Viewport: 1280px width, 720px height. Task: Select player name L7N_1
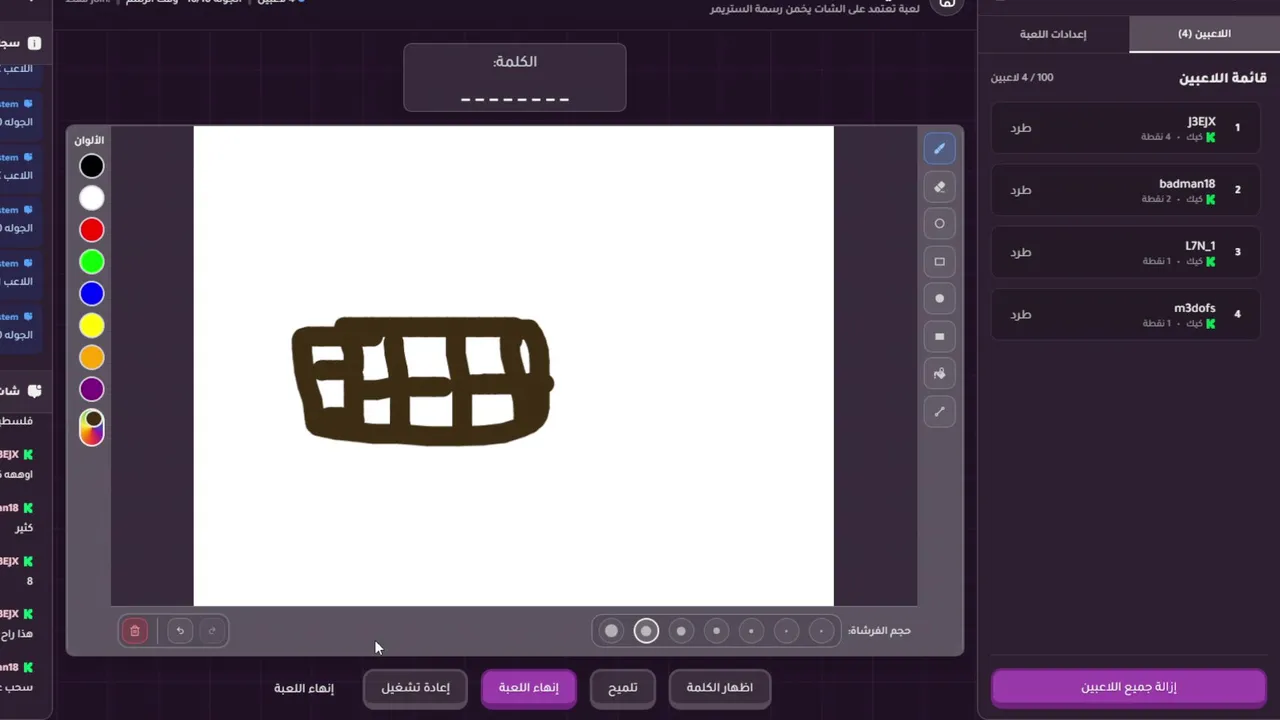(1200, 246)
